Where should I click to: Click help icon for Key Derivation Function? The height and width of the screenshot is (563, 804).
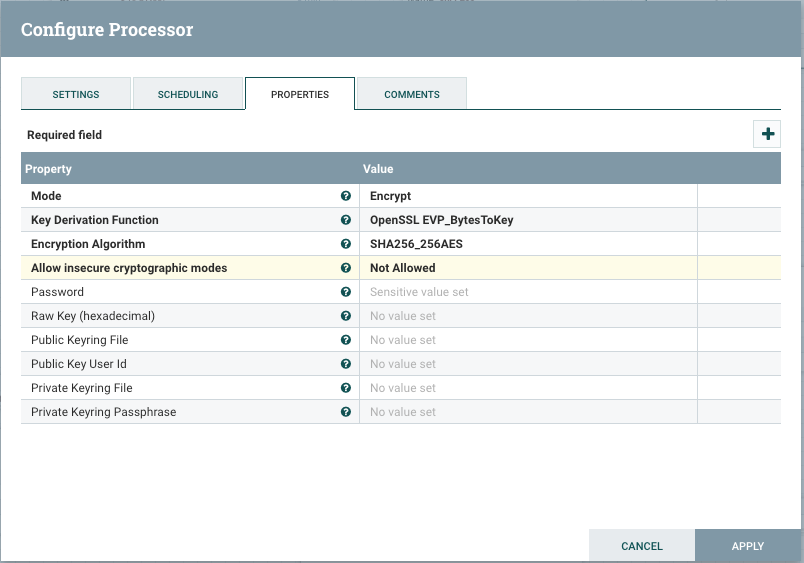point(346,220)
